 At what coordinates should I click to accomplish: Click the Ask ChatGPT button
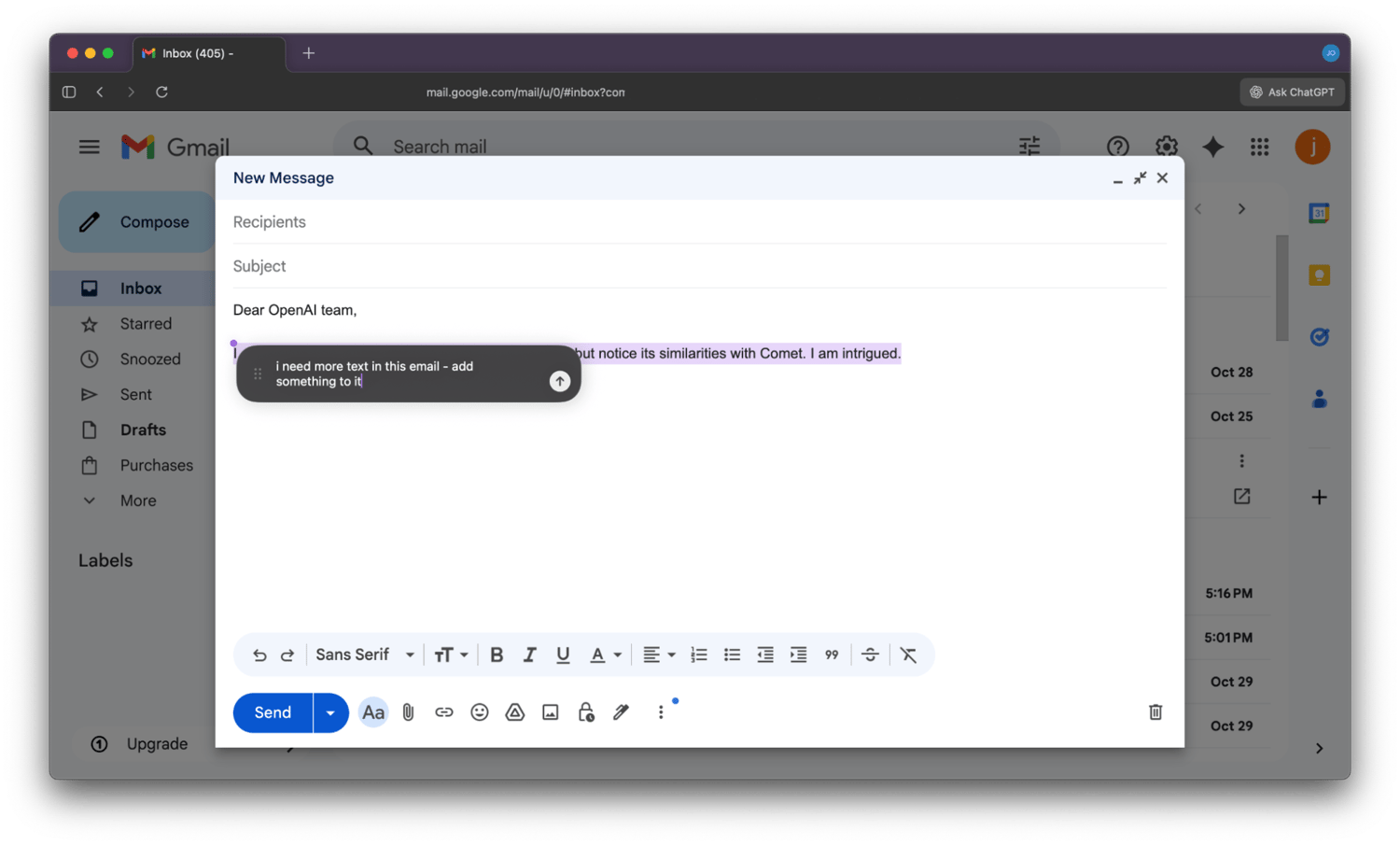[x=1293, y=92]
